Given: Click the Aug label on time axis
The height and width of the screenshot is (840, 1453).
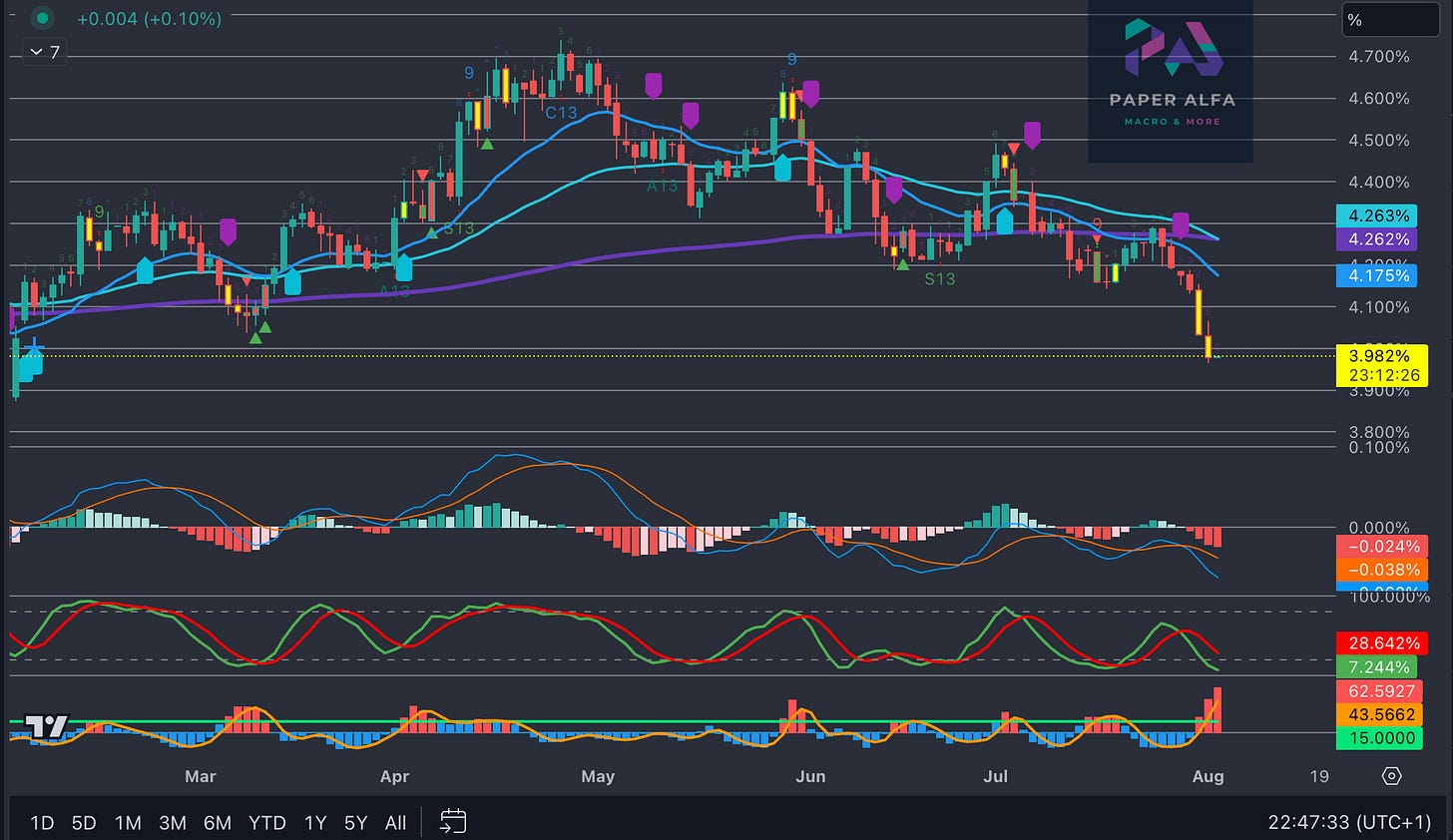Looking at the screenshot, I should point(1208,776).
